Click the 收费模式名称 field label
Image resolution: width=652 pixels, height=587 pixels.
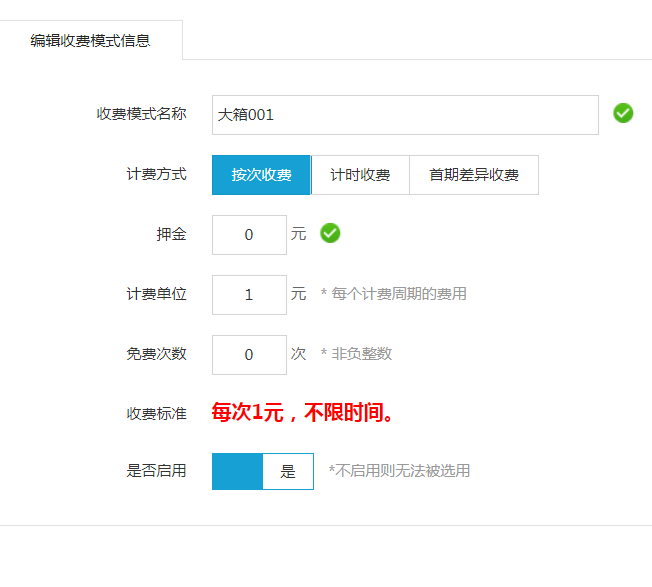click(x=141, y=114)
